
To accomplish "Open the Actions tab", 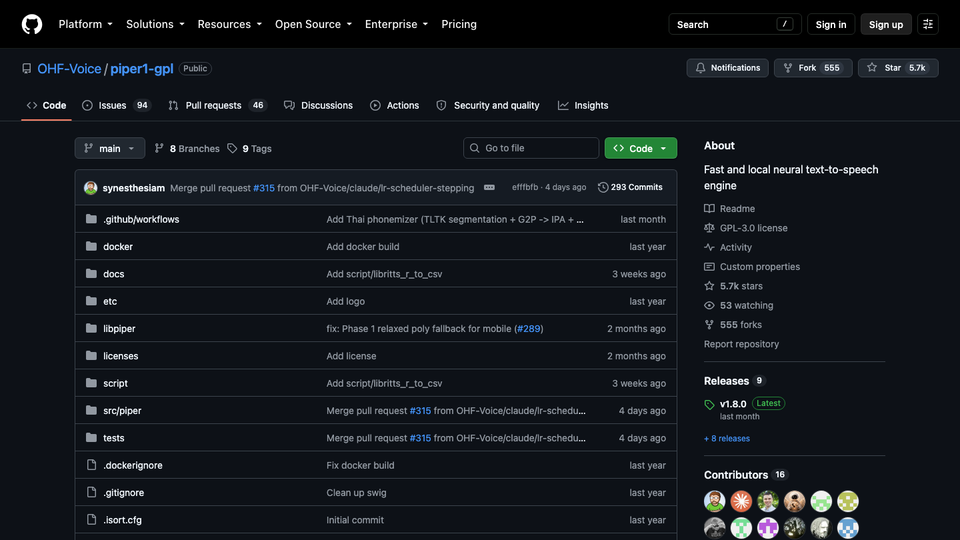I will (394, 105).
